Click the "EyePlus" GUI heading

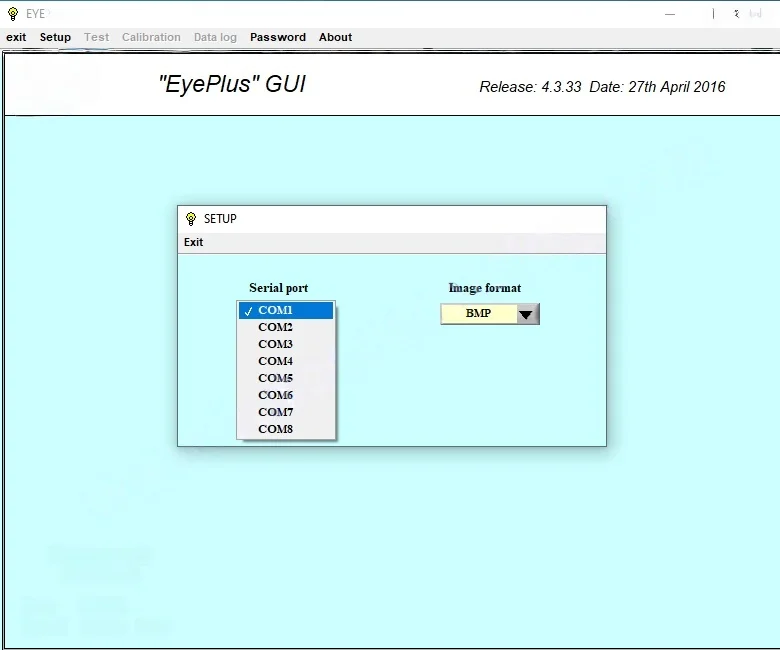232,84
